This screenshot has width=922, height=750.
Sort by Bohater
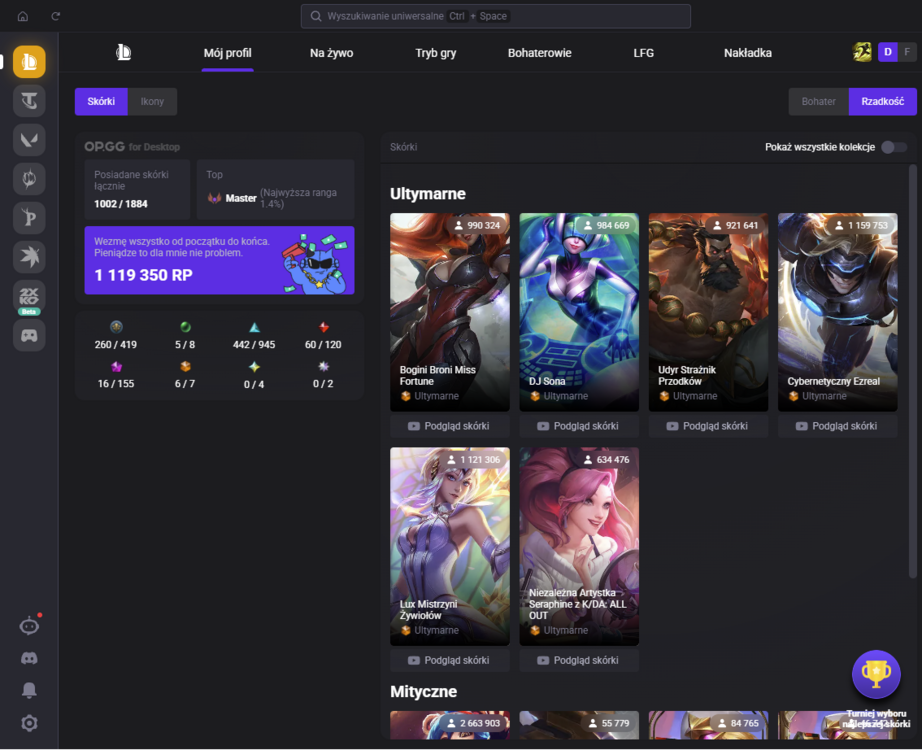[x=819, y=102]
